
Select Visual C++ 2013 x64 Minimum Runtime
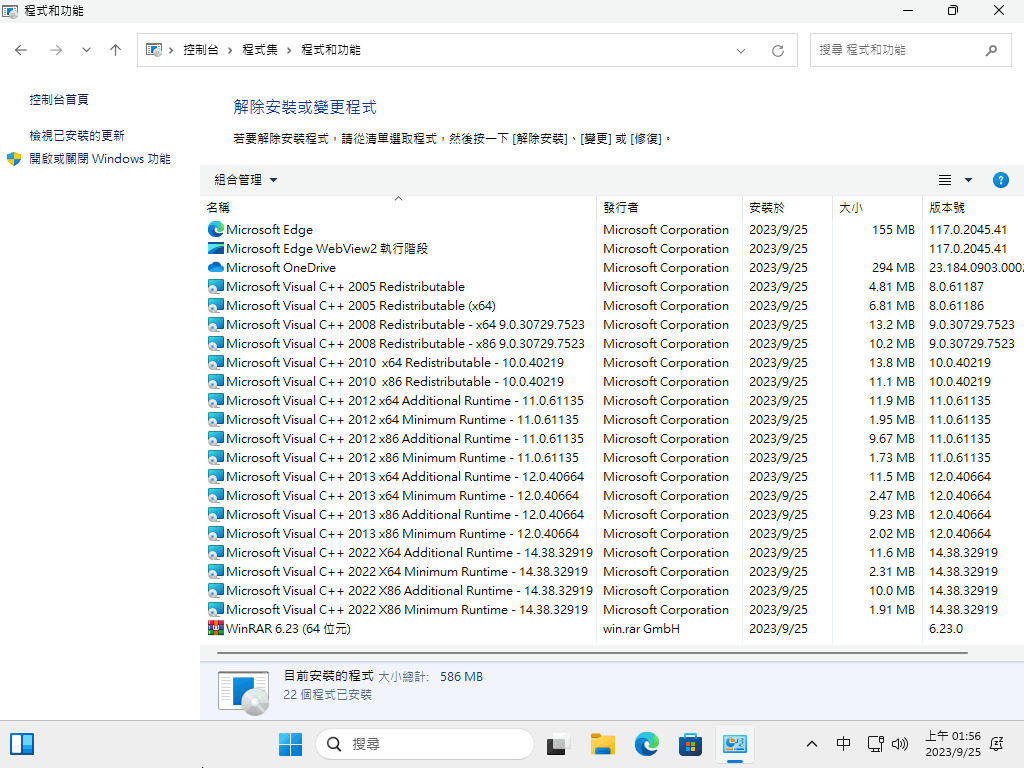[x=402, y=495]
